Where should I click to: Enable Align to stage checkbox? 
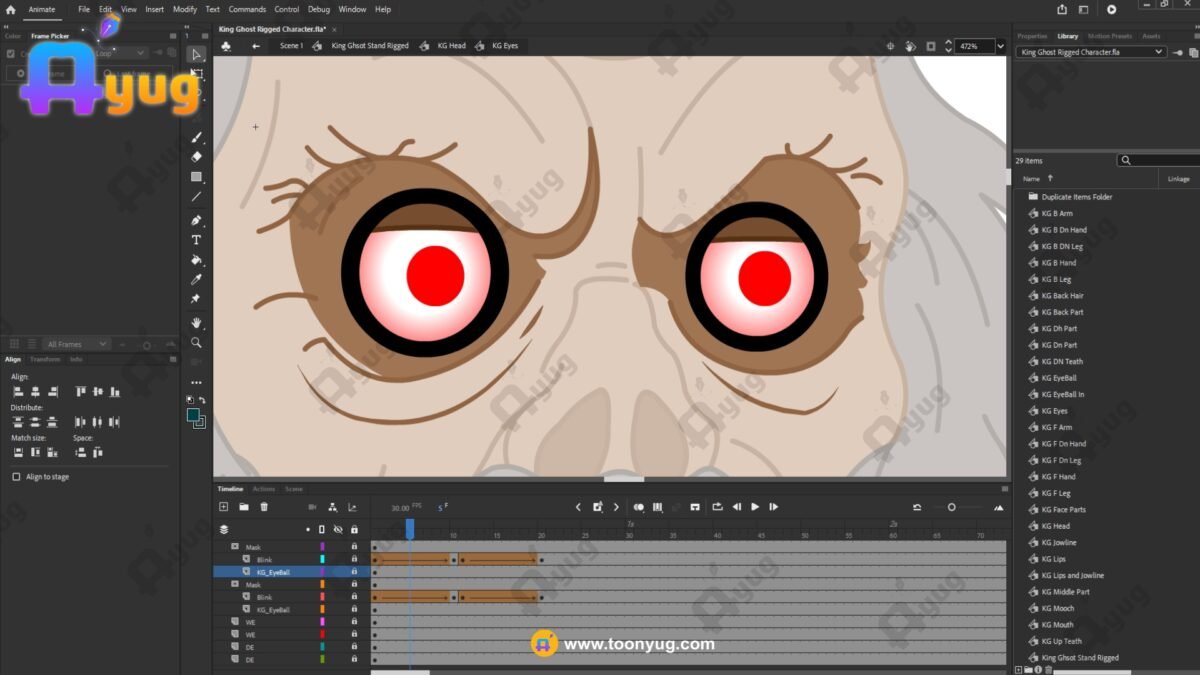tap(16, 477)
